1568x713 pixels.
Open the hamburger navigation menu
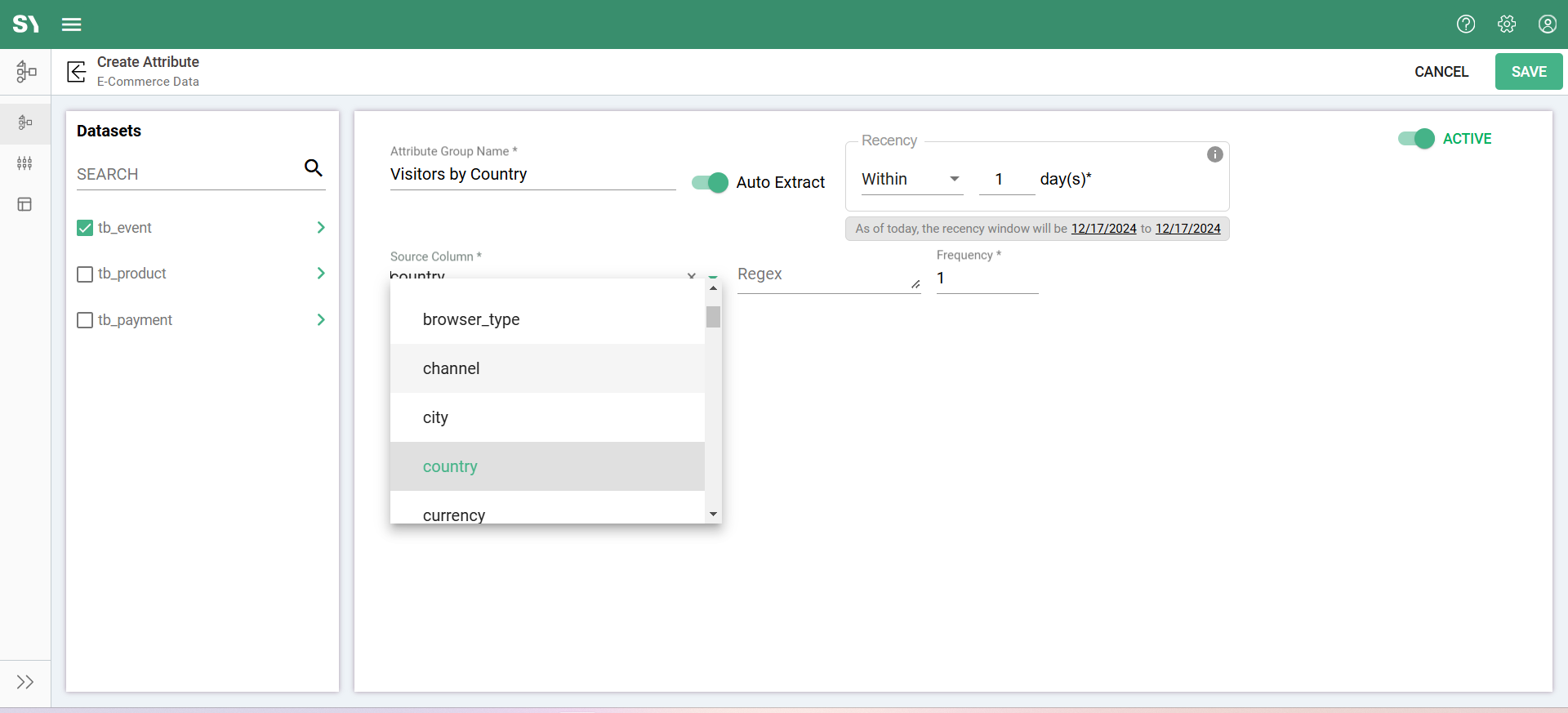pos(72,25)
